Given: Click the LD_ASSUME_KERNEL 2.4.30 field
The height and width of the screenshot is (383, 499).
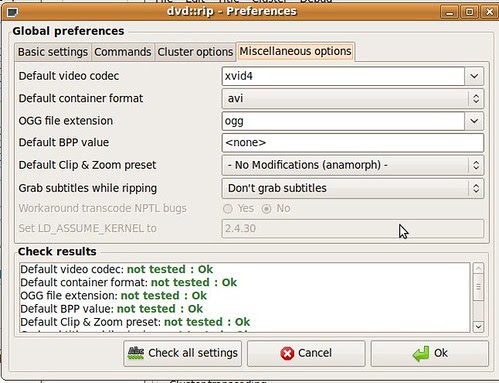Looking at the screenshot, I should 353,229.
